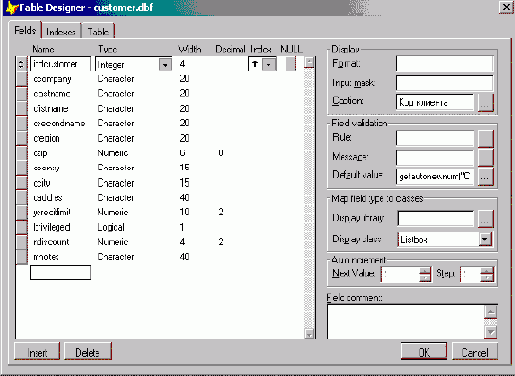The image size is (515, 376).
Task: Switch to the Indexes tab
Action: pyautogui.click(x=61, y=31)
